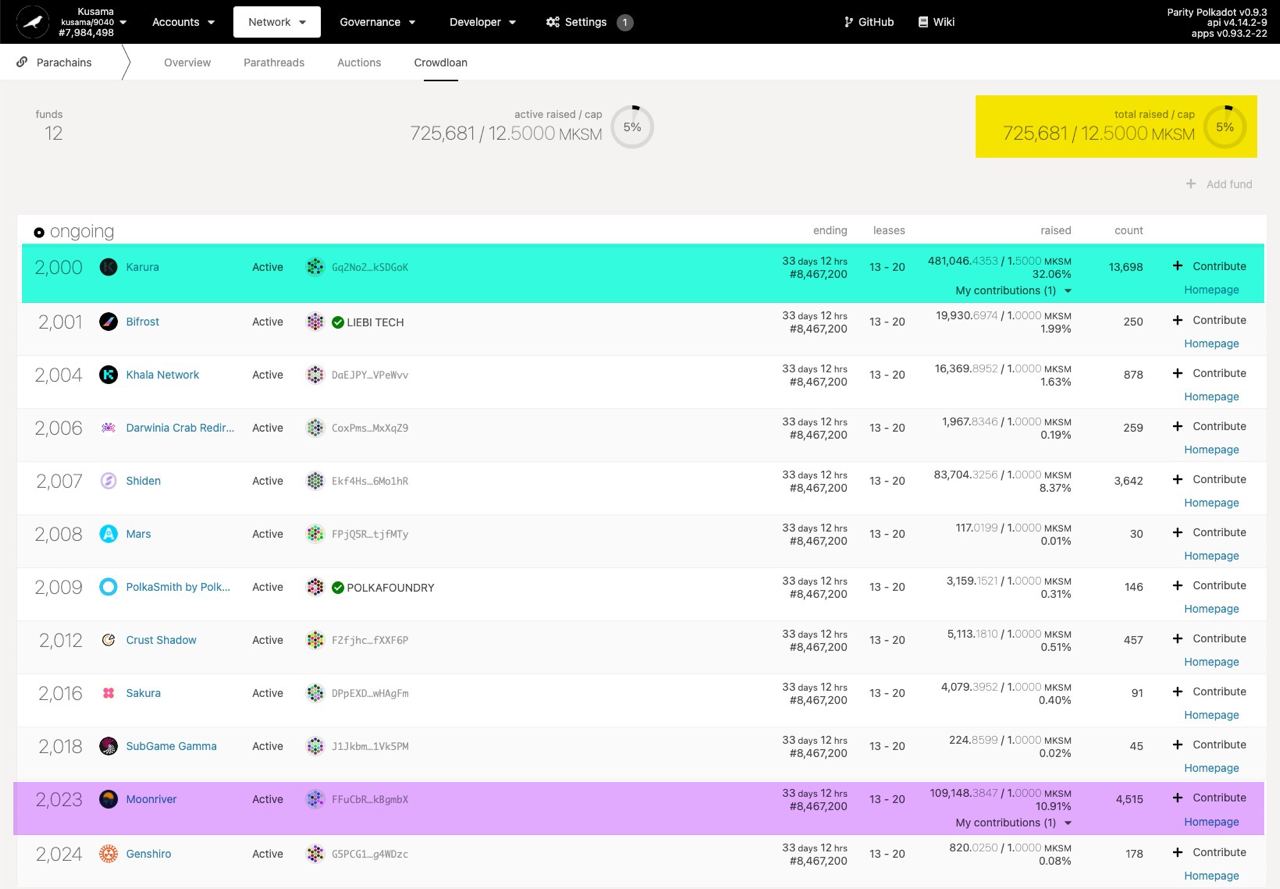
Task: Click the Khala owner address DaEJPY_VPeWvv
Action: tap(370, 375)
